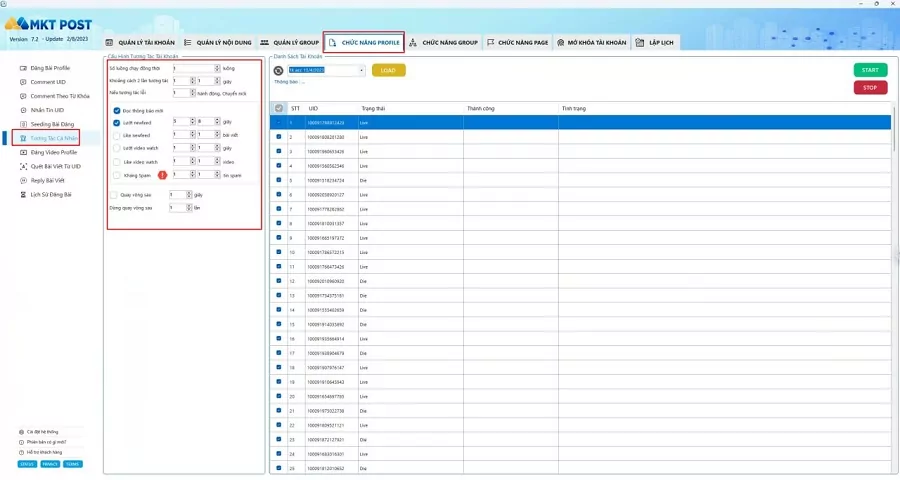Open Lịch Sử Đăng Bài sidebar item
Screen dimensions: 900x480
[46, 195]
